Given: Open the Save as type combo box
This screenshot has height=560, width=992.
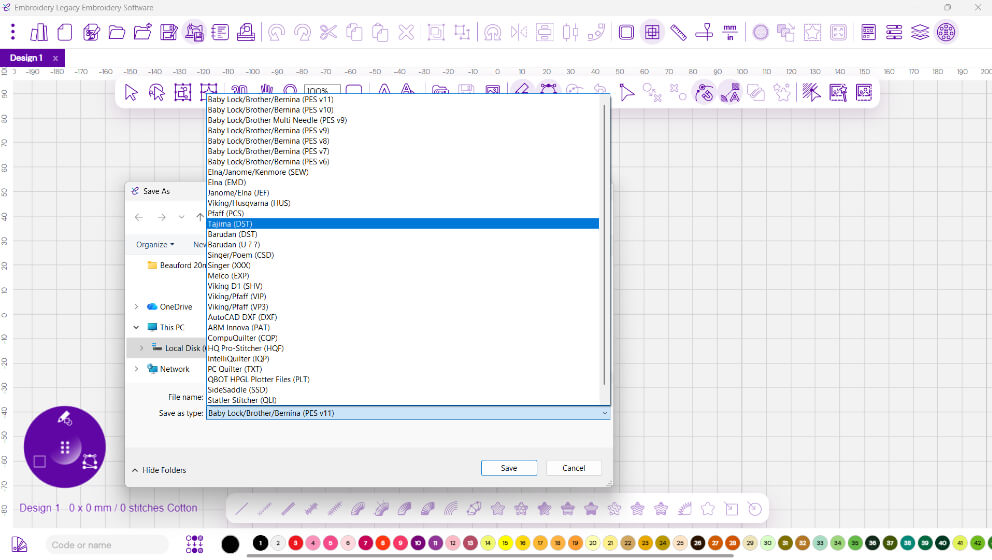Looking at the screenshot, I should [408, 413].
